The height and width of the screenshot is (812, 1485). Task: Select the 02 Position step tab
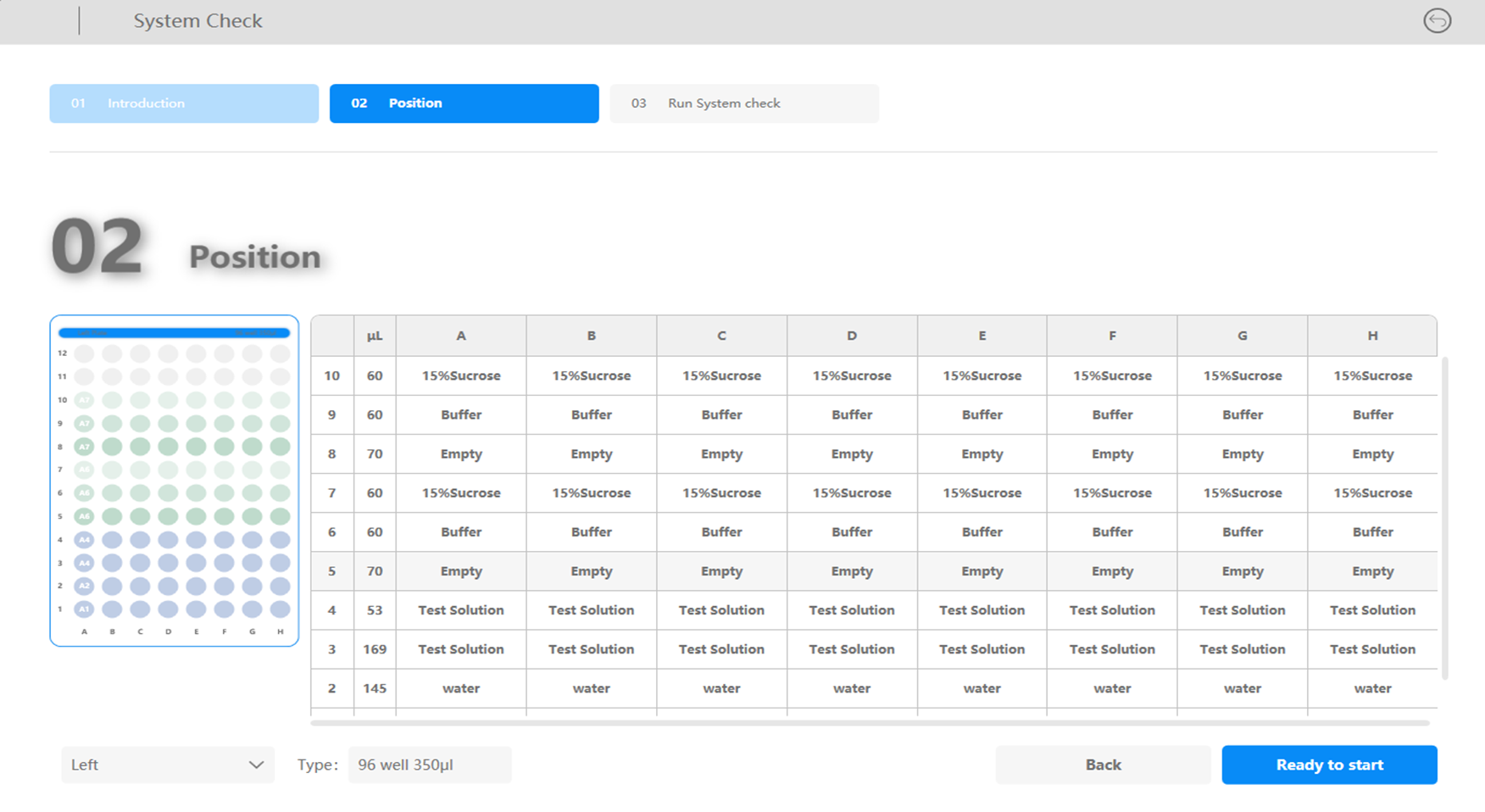tap(464, 103)
